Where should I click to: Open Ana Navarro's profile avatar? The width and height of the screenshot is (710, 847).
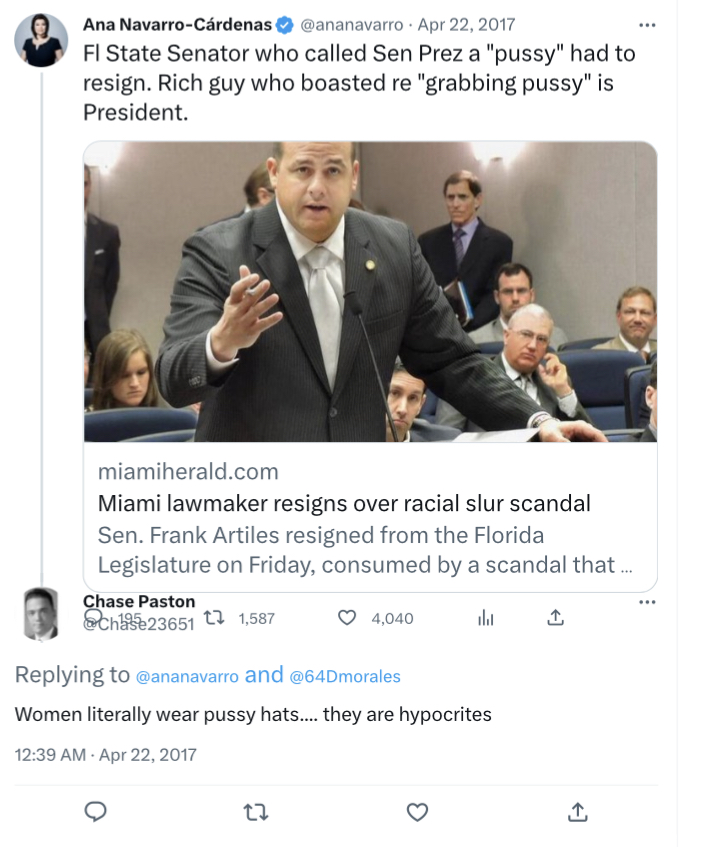pos(41,41)
